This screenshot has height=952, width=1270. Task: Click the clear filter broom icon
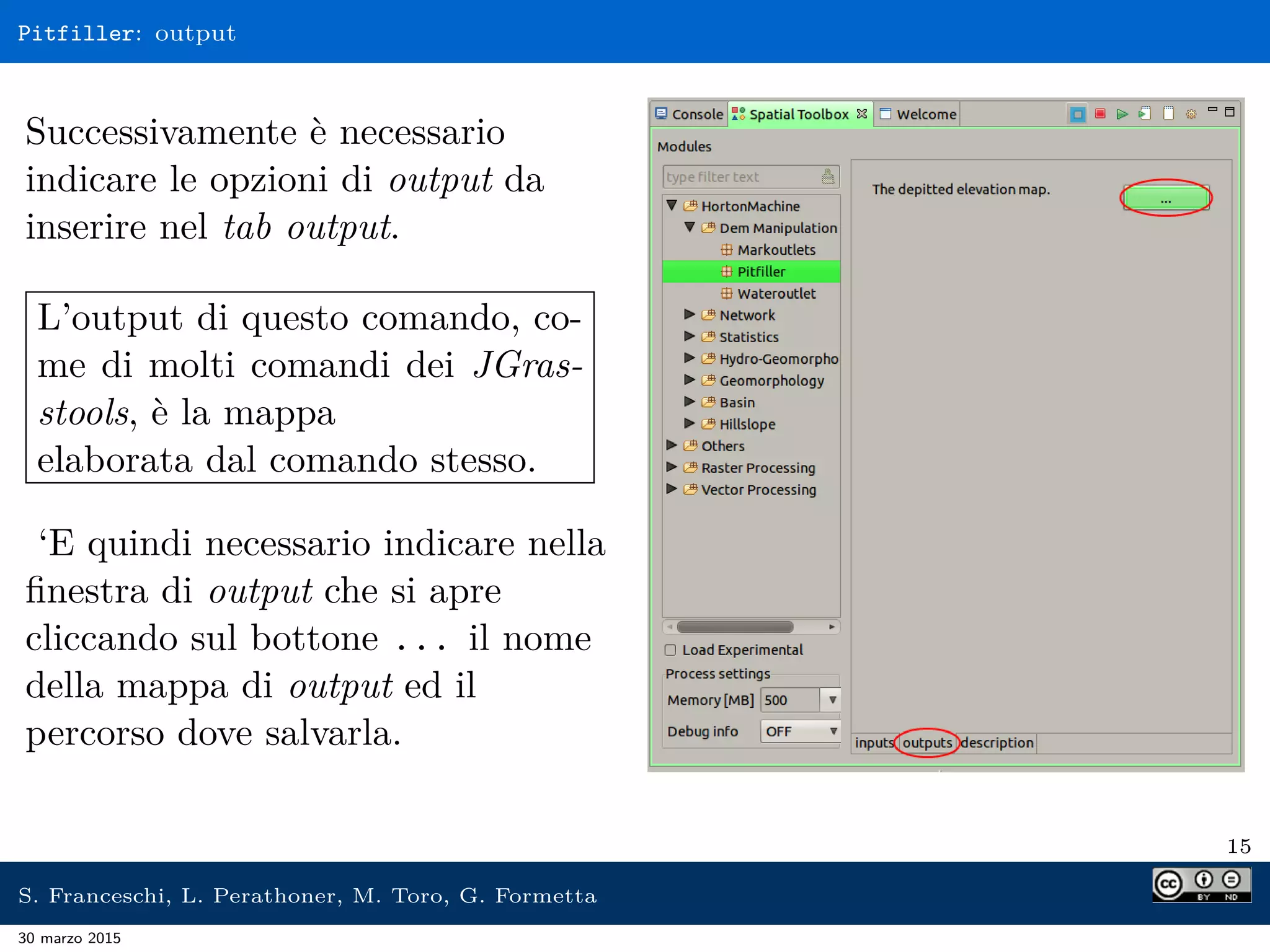[828, 177]
